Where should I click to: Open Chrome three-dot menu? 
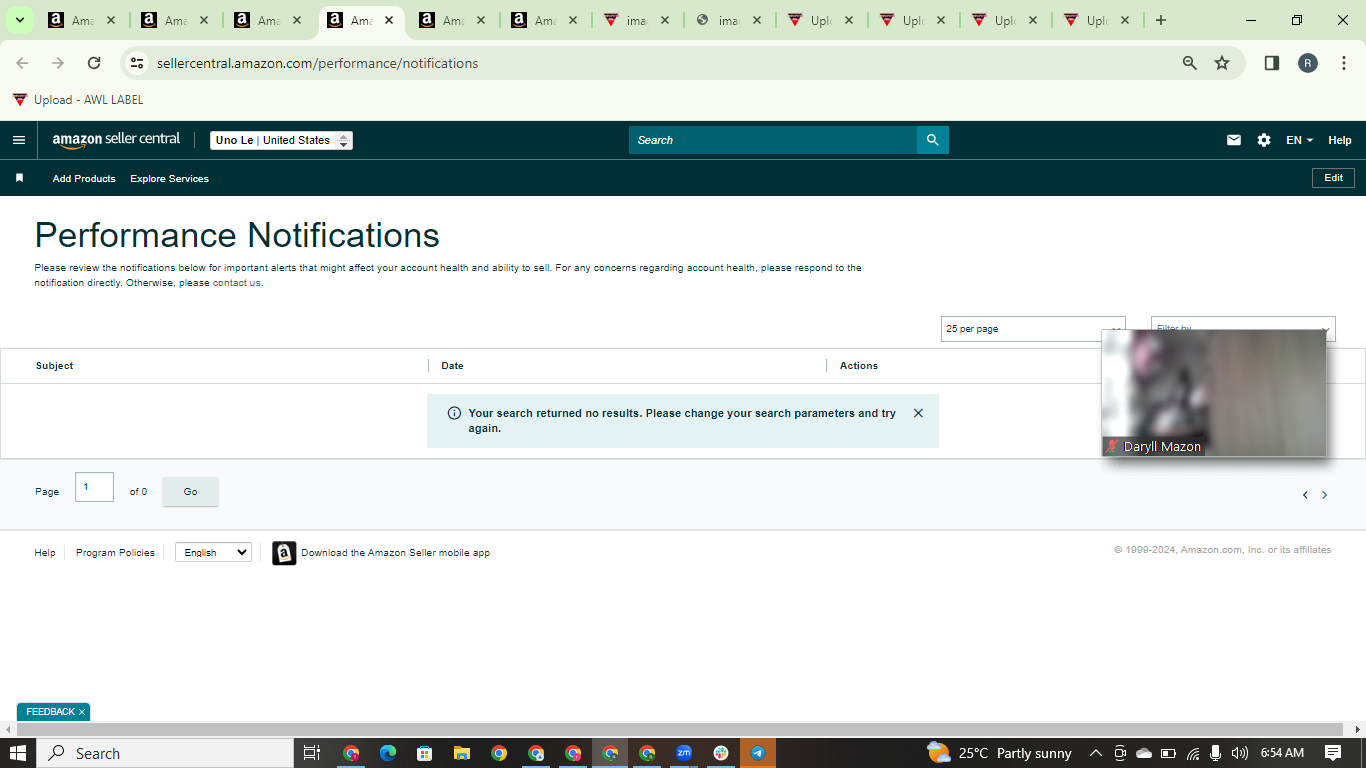[x=1344, y=63]
